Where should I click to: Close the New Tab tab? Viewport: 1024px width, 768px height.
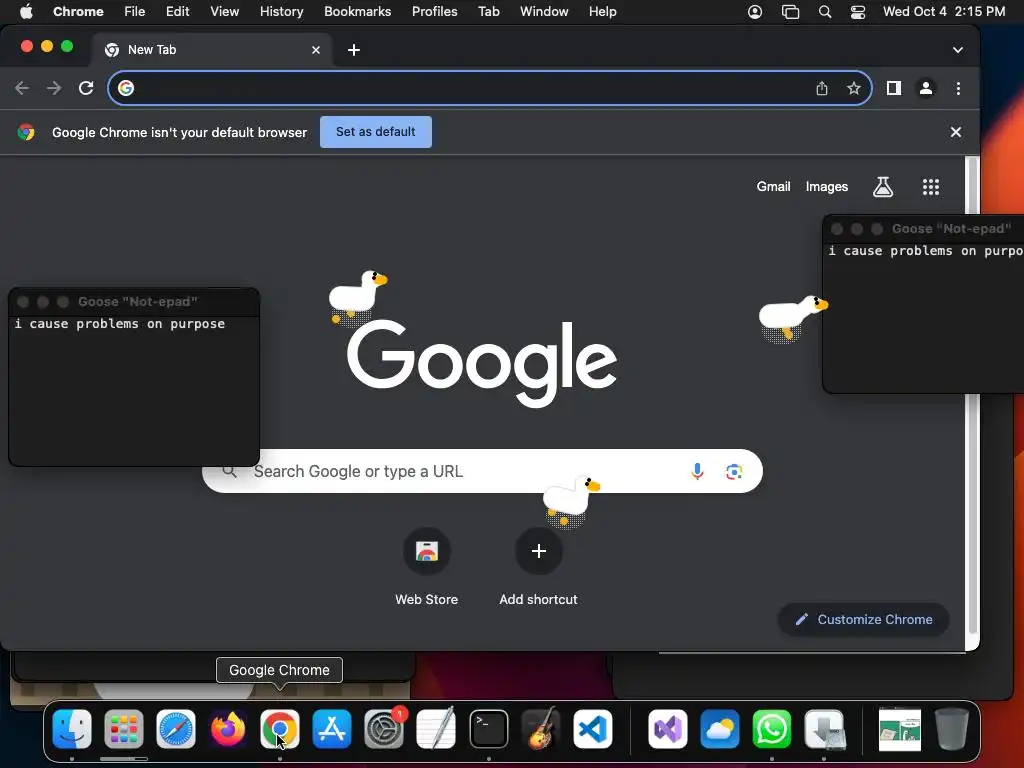click(316, 50)
